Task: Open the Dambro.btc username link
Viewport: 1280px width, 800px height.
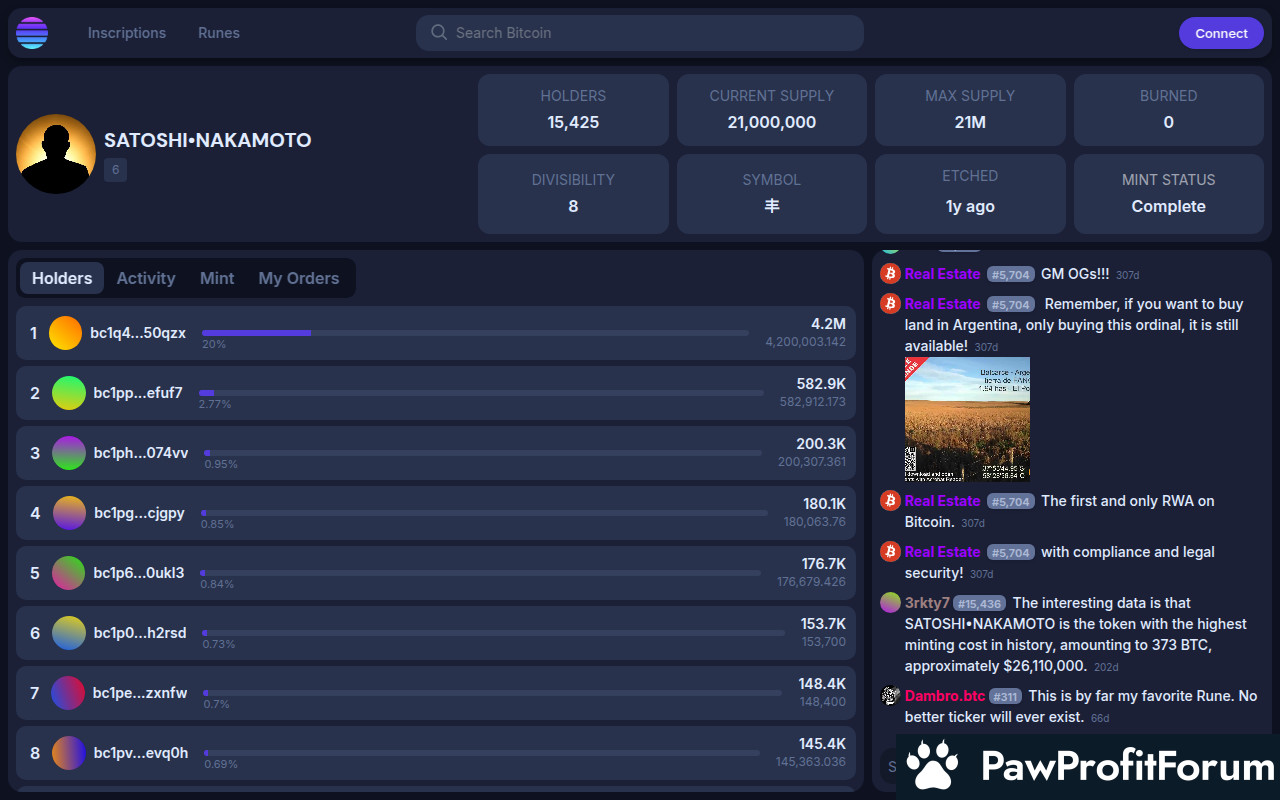Action: pyautogui.click(x=945, y=696)
